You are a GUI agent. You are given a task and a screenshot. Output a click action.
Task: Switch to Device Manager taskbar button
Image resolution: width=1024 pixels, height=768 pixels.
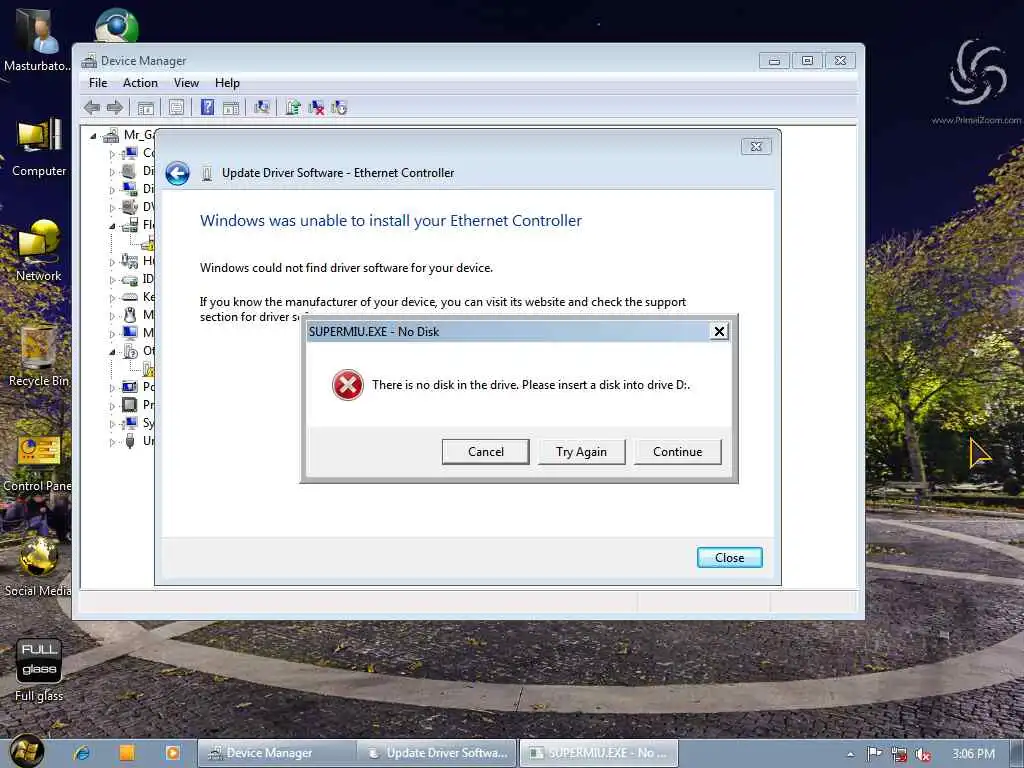276,753
